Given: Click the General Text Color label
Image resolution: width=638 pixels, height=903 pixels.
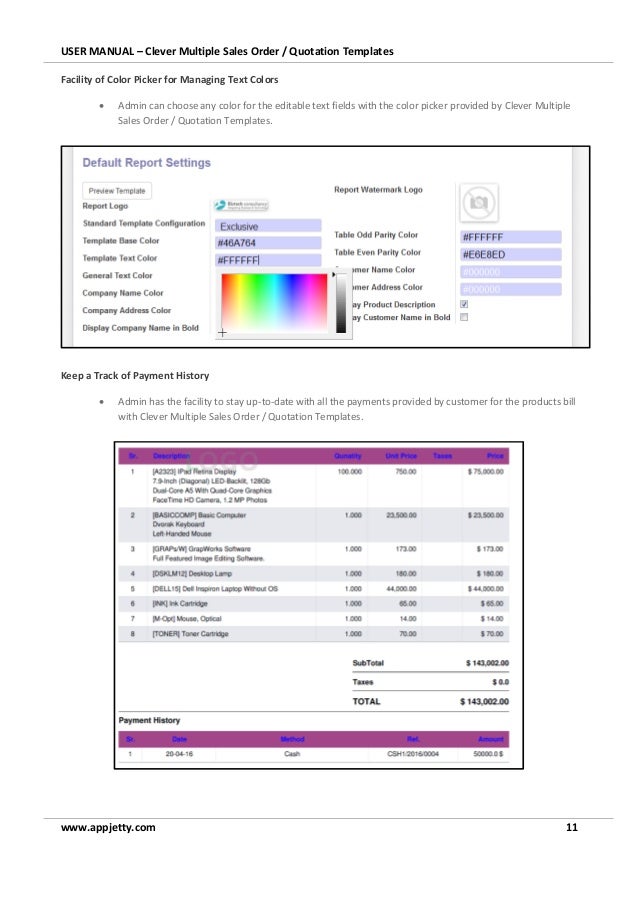Looking at the screenshot, I should coord(117,275).
